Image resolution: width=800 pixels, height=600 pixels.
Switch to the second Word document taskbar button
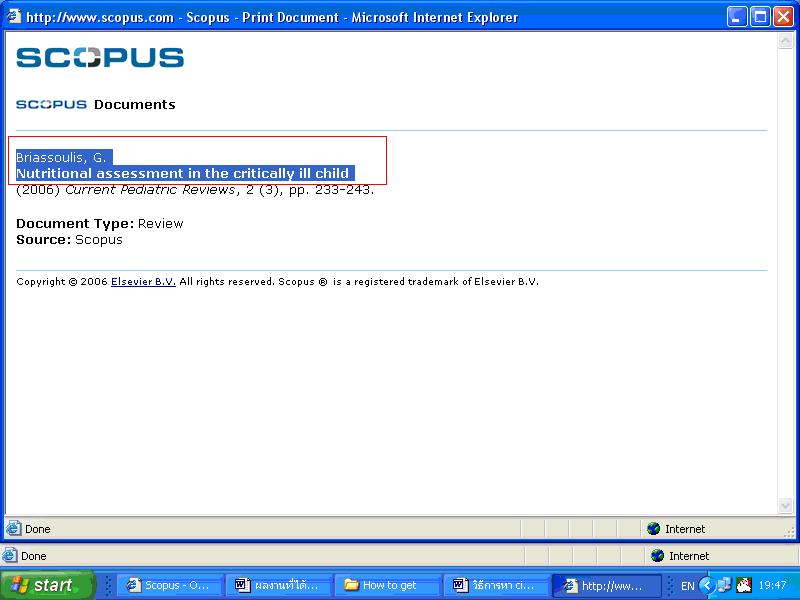tap(497, 585)
